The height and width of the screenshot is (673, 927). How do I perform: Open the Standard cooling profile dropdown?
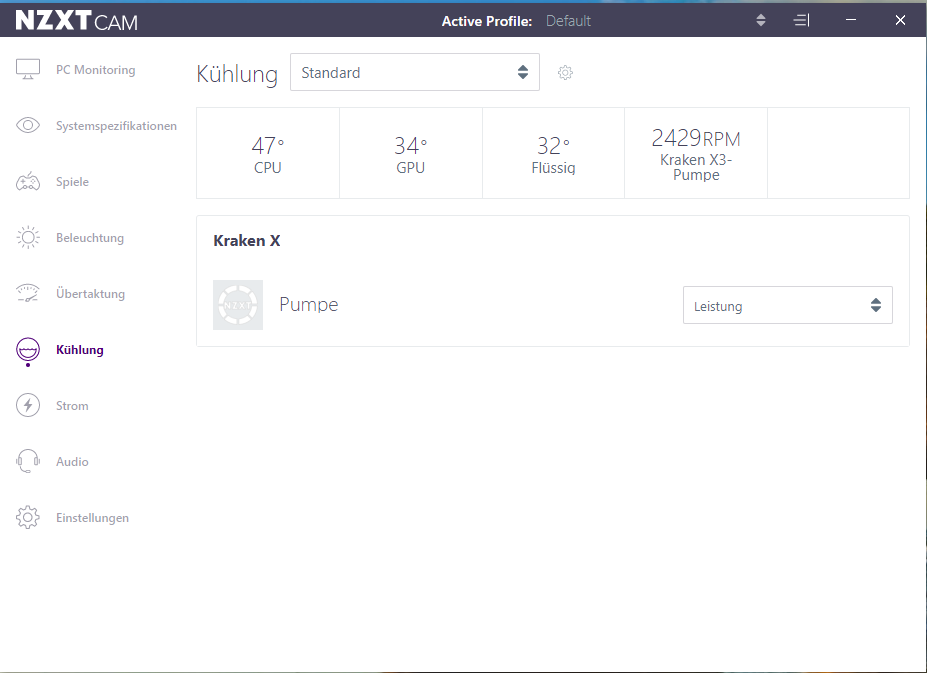414,72
